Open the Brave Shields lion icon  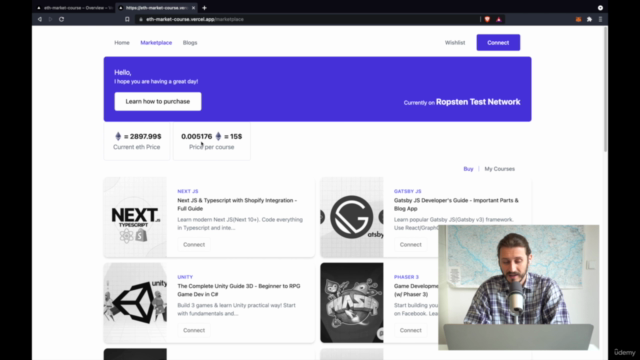click(x=487, y=19)
